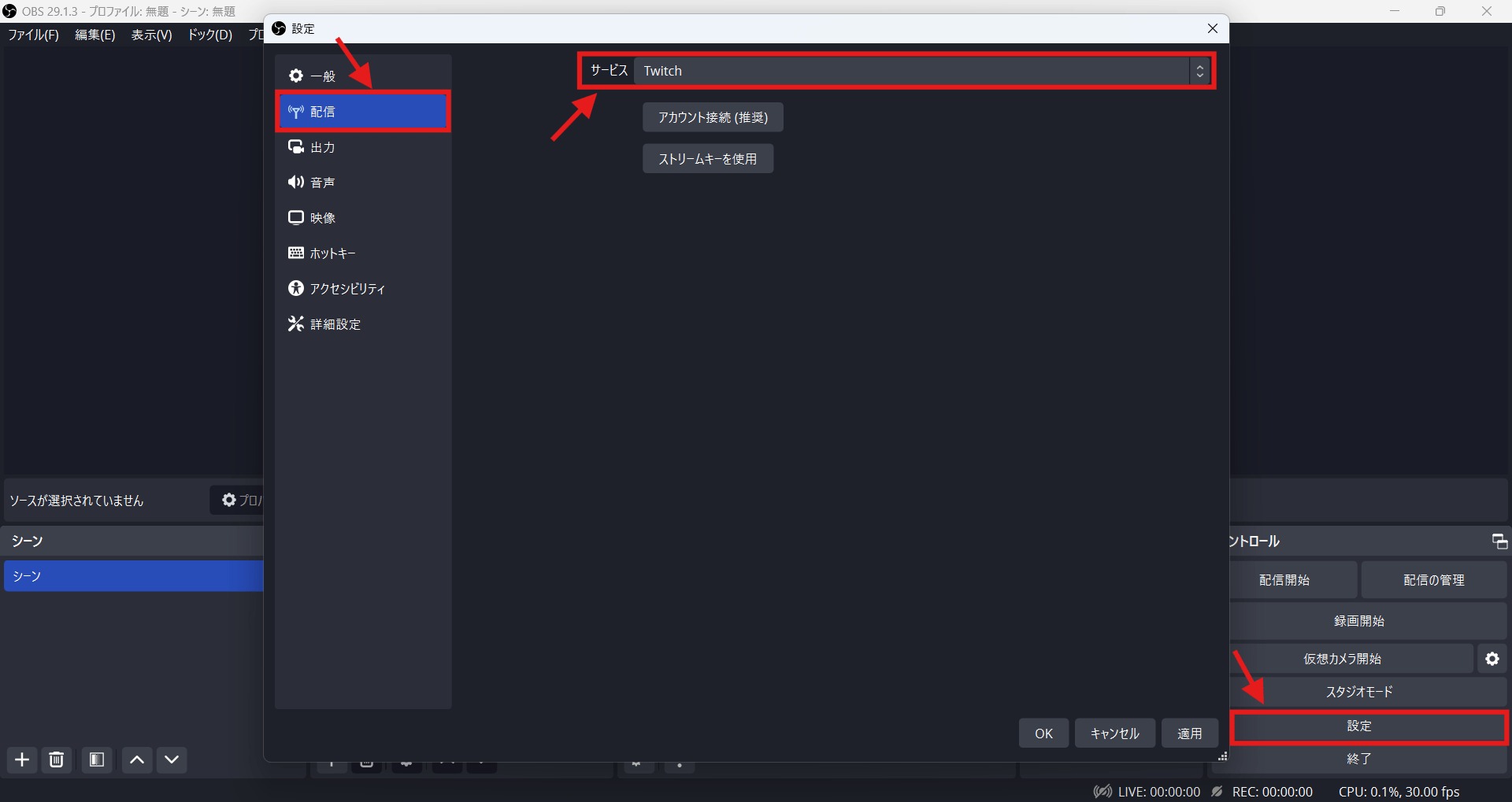Expand the サービス dropdown showing Twitch
1512x802 pixels.
point(921,71)
